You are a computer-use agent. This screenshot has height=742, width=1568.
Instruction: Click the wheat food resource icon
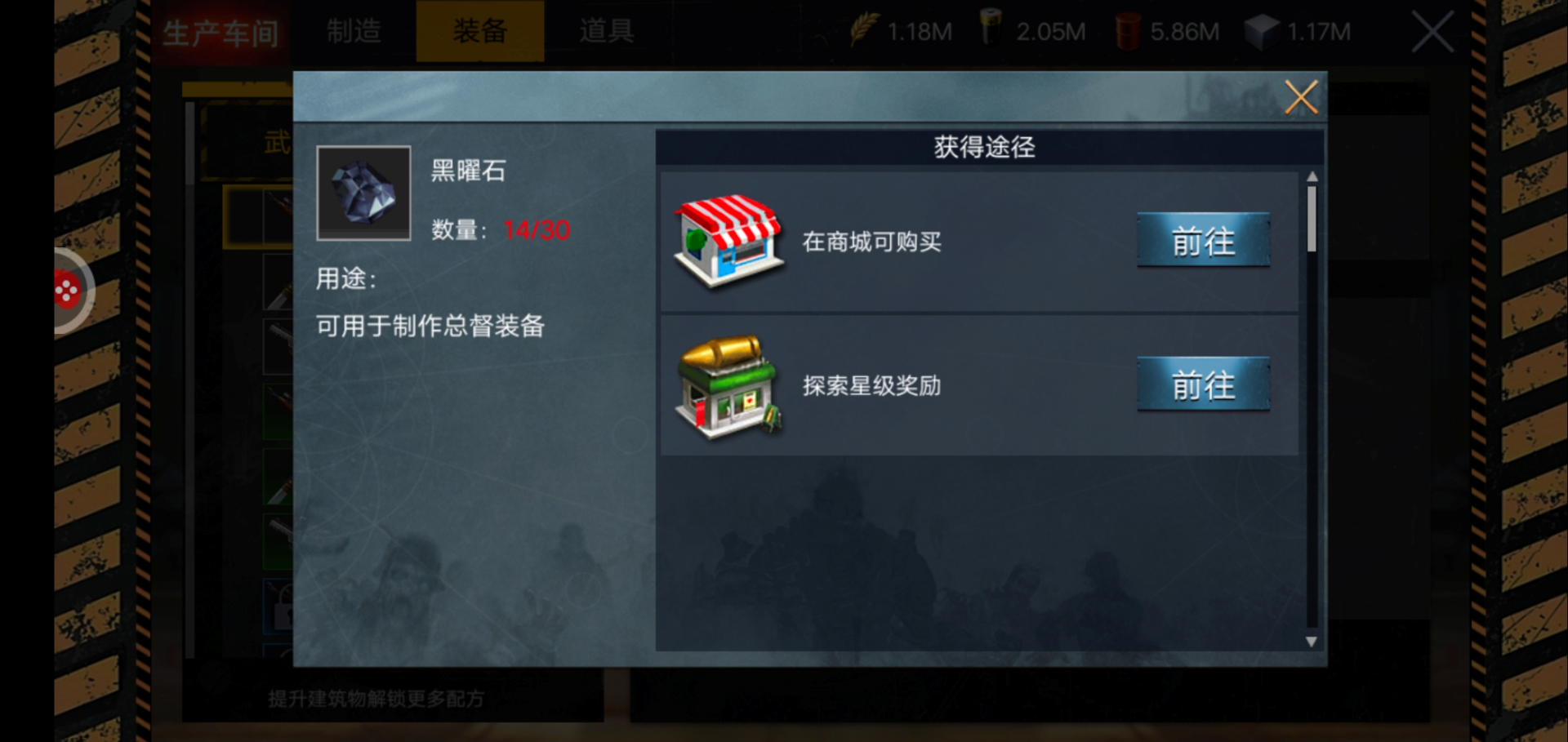pos(864,29)
